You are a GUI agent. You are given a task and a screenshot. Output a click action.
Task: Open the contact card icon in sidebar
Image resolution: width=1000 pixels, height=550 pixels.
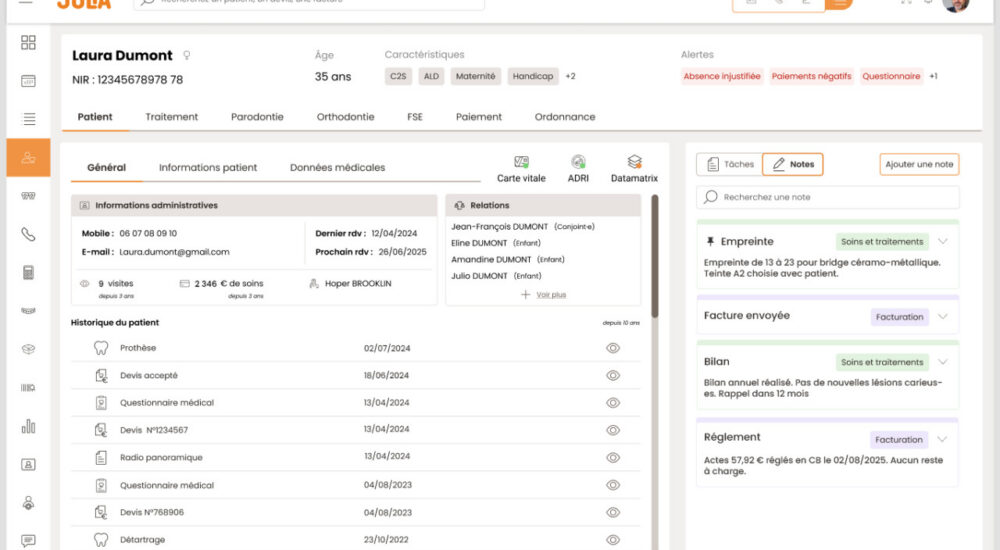pyautogui.click(x=28, y=465)
